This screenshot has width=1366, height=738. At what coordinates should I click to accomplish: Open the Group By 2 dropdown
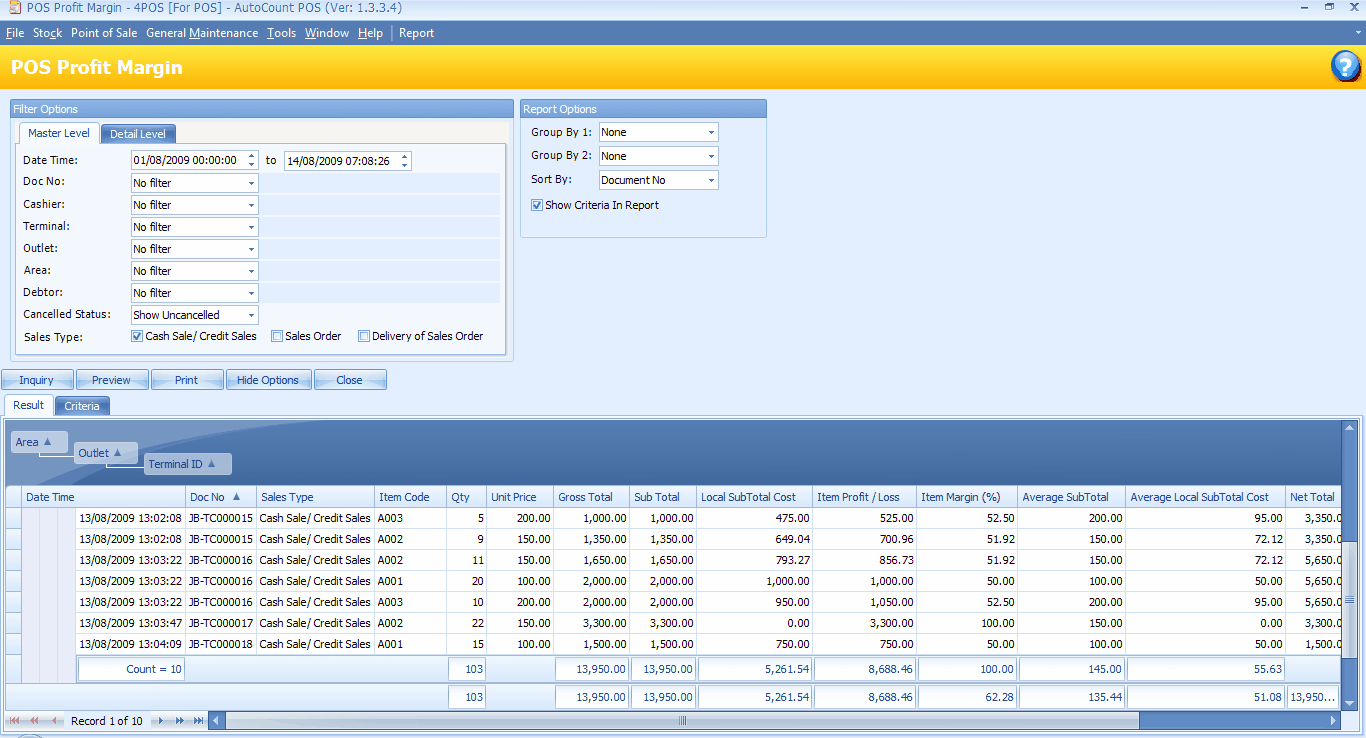pos(711,156)
